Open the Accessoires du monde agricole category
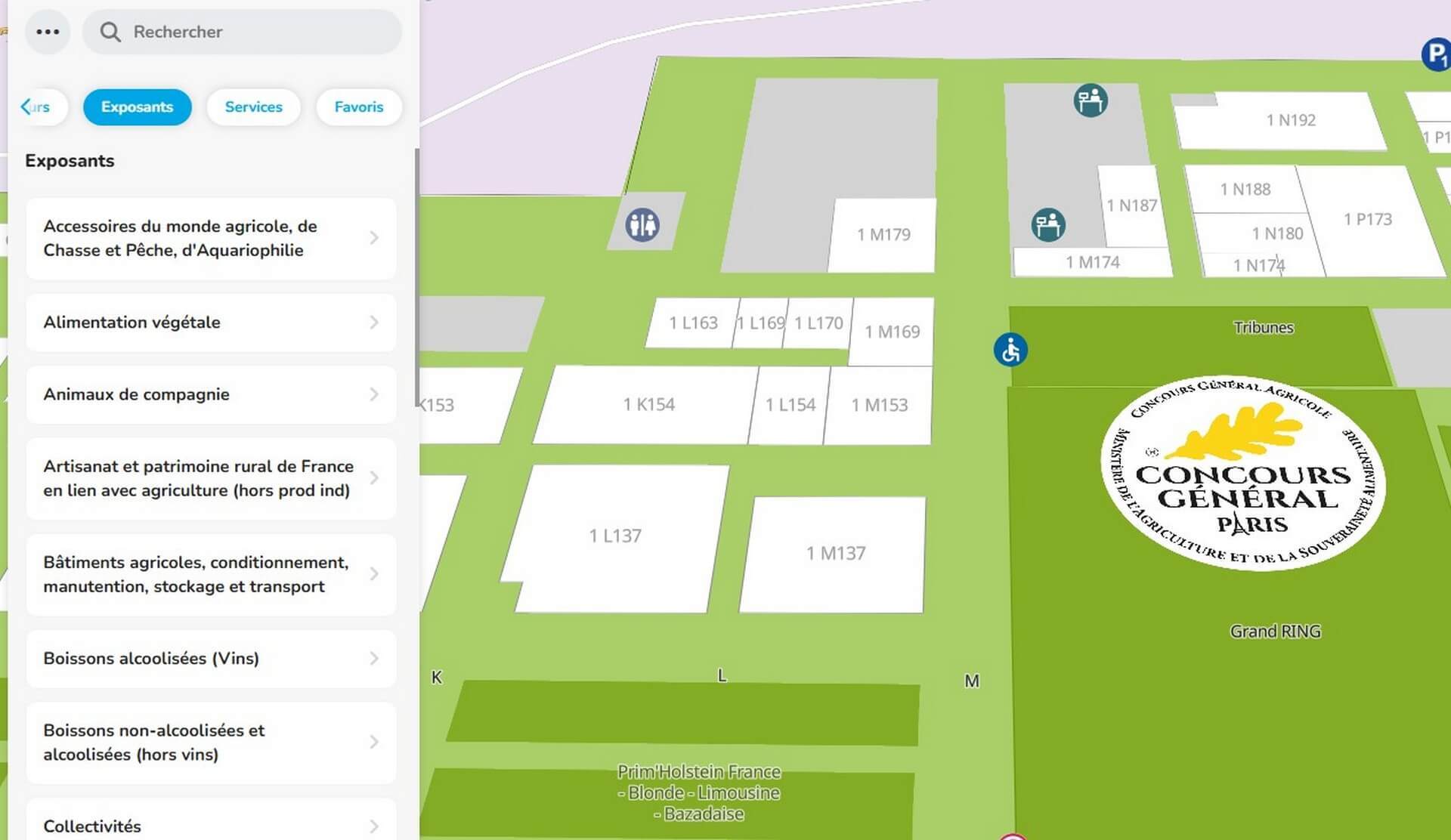Screen dimensions: 1451x840 click(211, 239)
